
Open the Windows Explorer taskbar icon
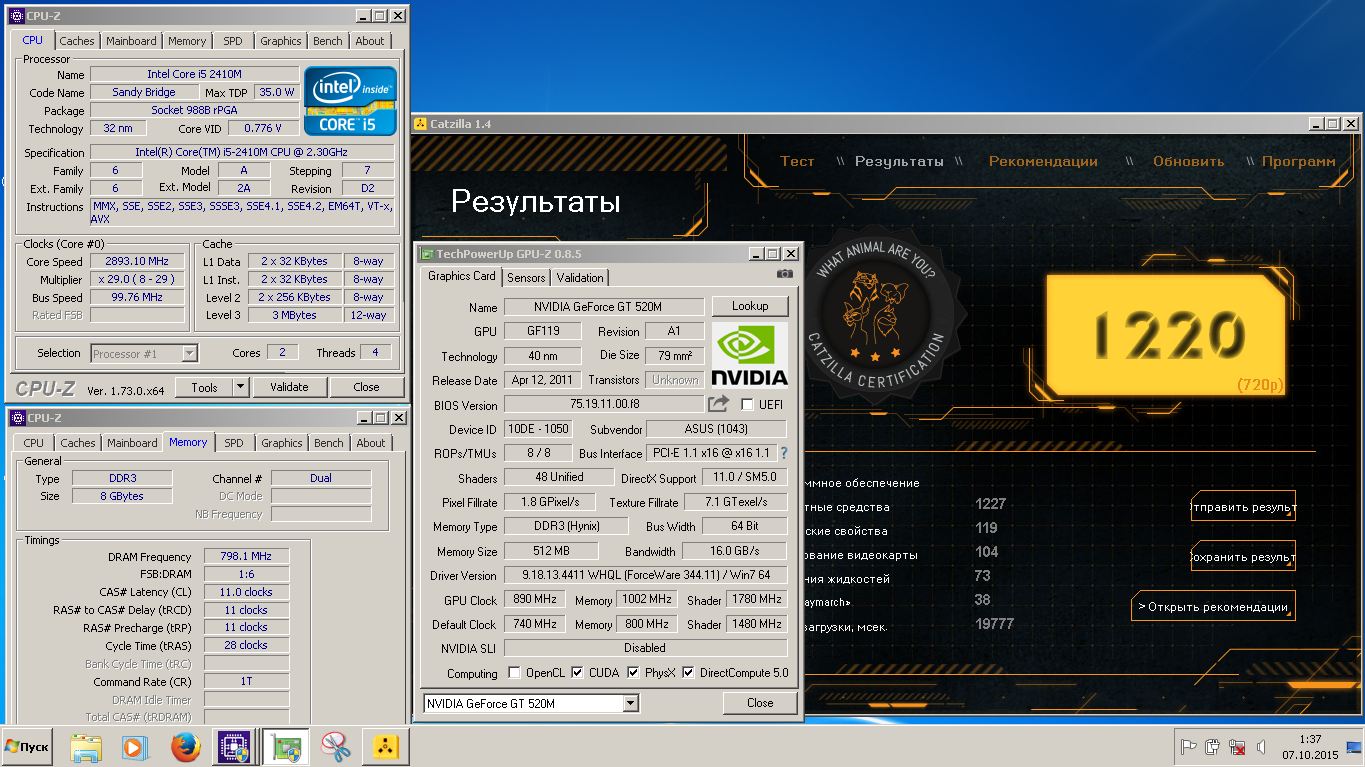(87, 746)
